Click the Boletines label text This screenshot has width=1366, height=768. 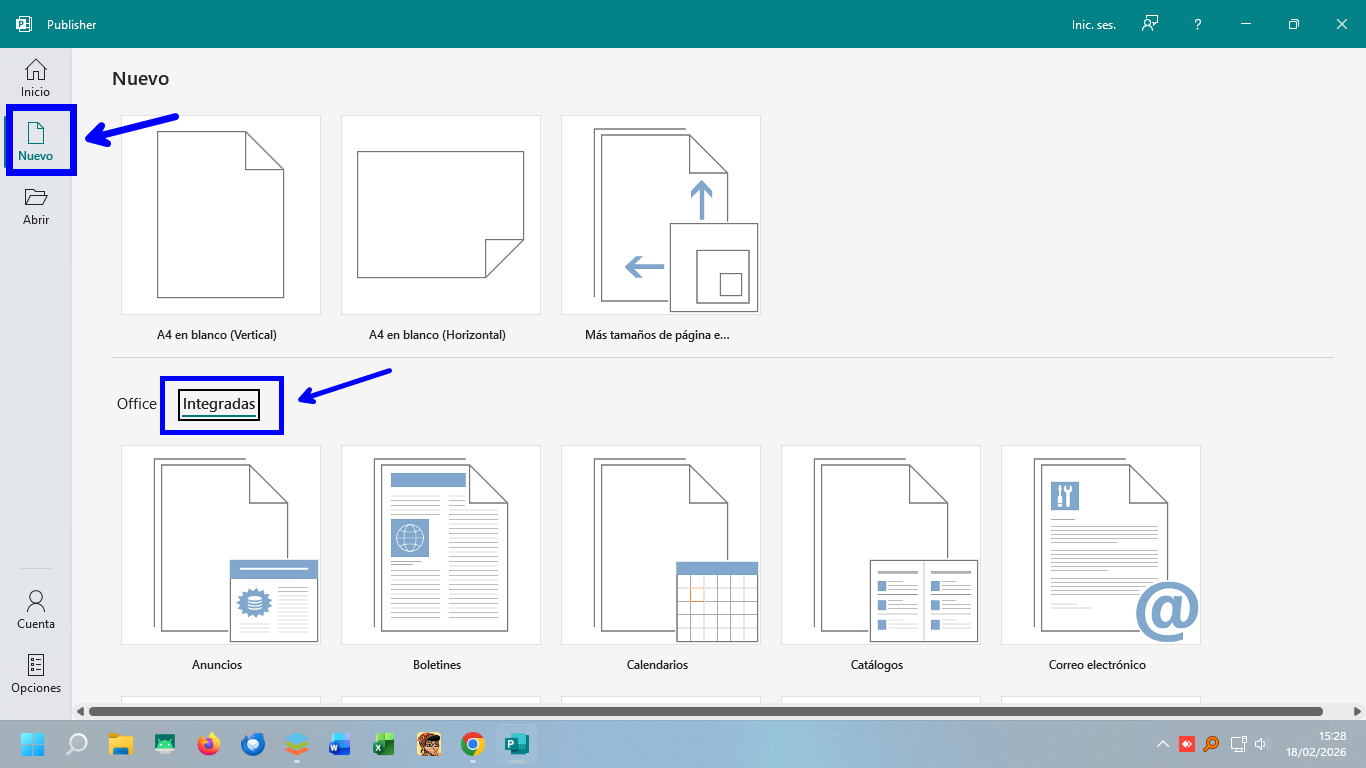[x=437, y=665]
